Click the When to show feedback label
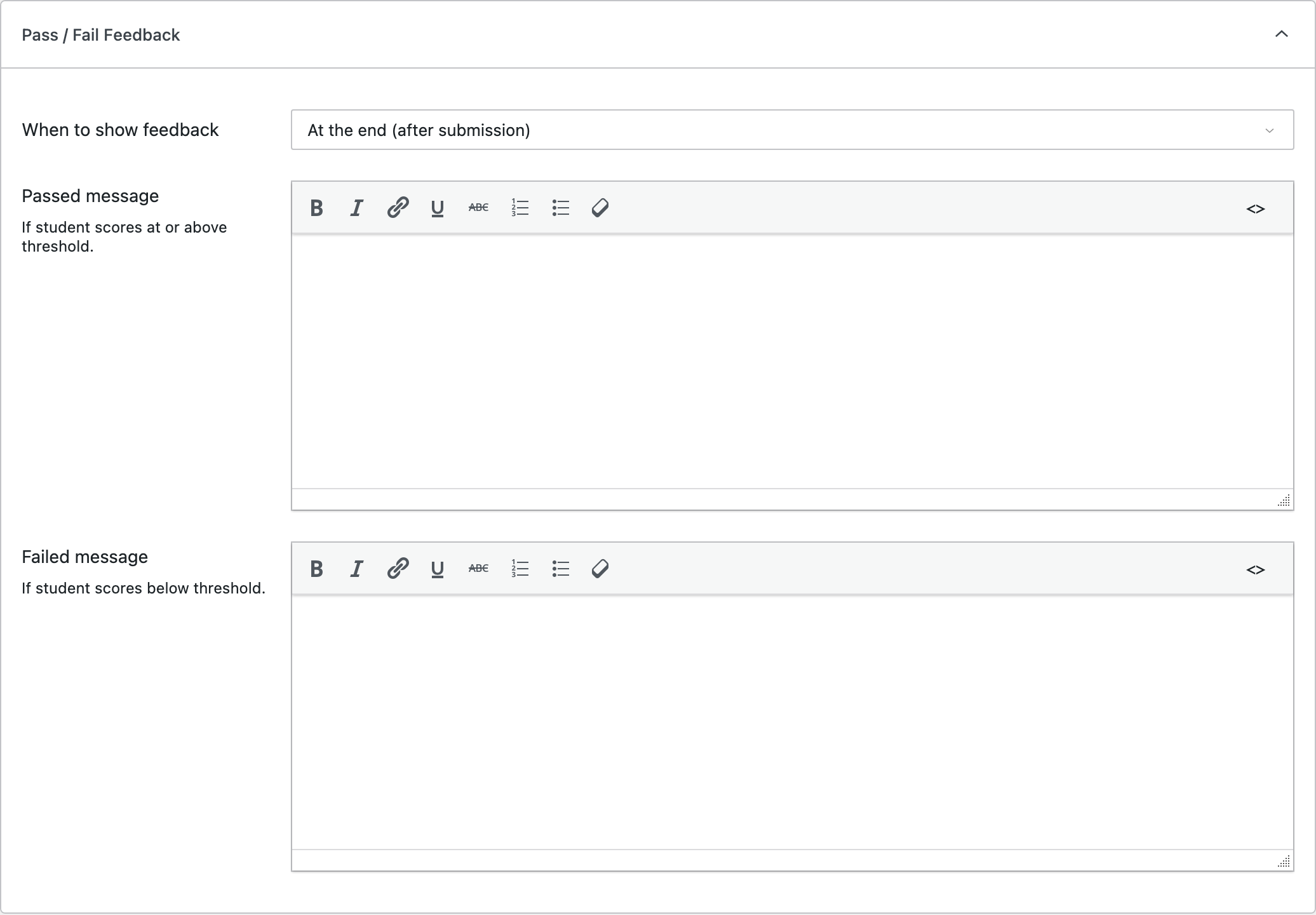This screenshot has height=915, width=1316. click(120, 130)
